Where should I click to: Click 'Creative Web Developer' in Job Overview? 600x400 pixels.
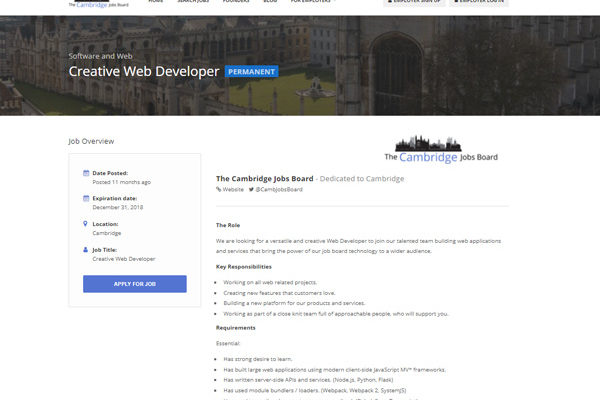(x=124, y=259)
